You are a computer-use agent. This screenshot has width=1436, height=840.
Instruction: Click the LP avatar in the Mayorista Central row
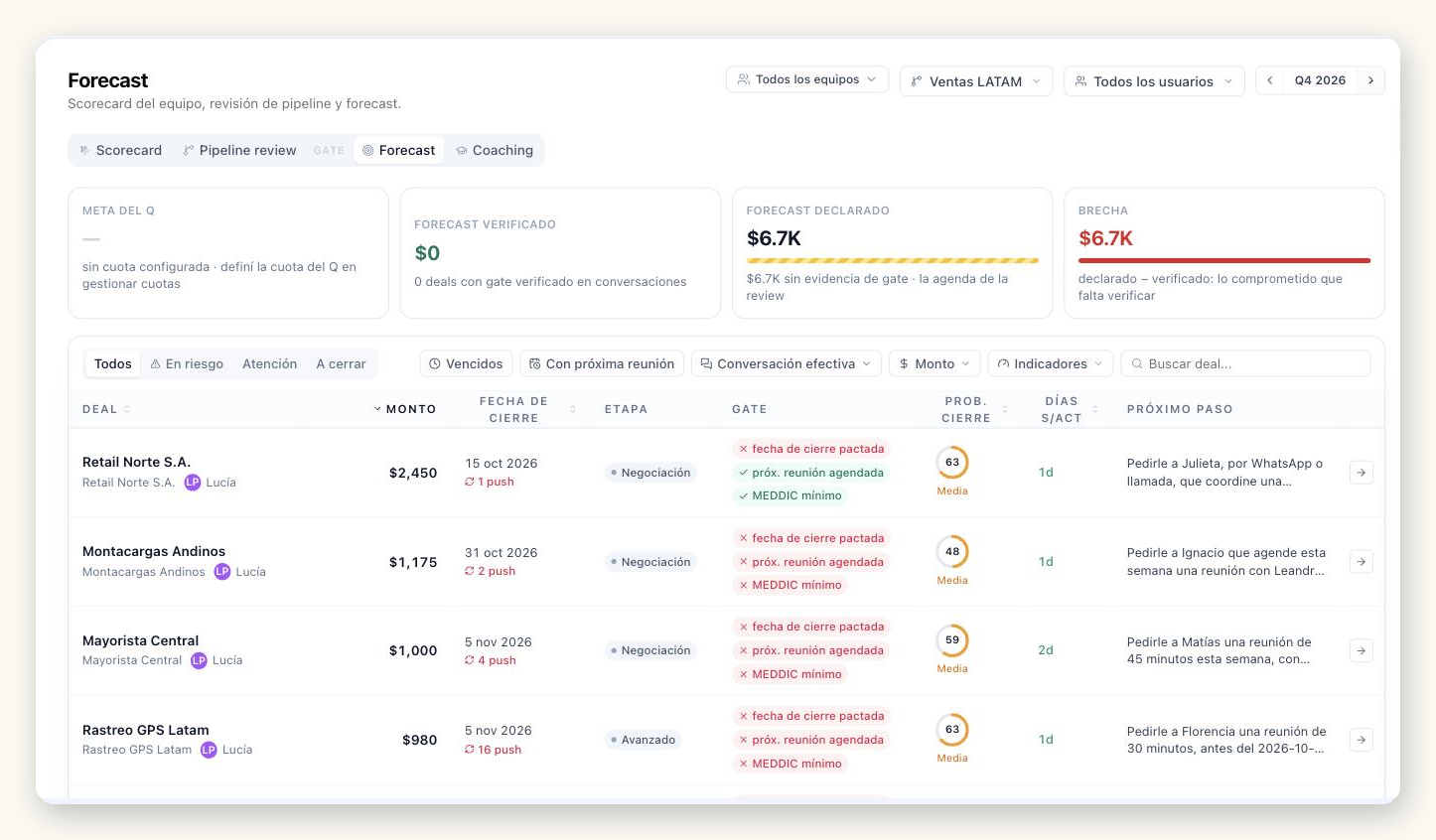(x=199, y=660)
